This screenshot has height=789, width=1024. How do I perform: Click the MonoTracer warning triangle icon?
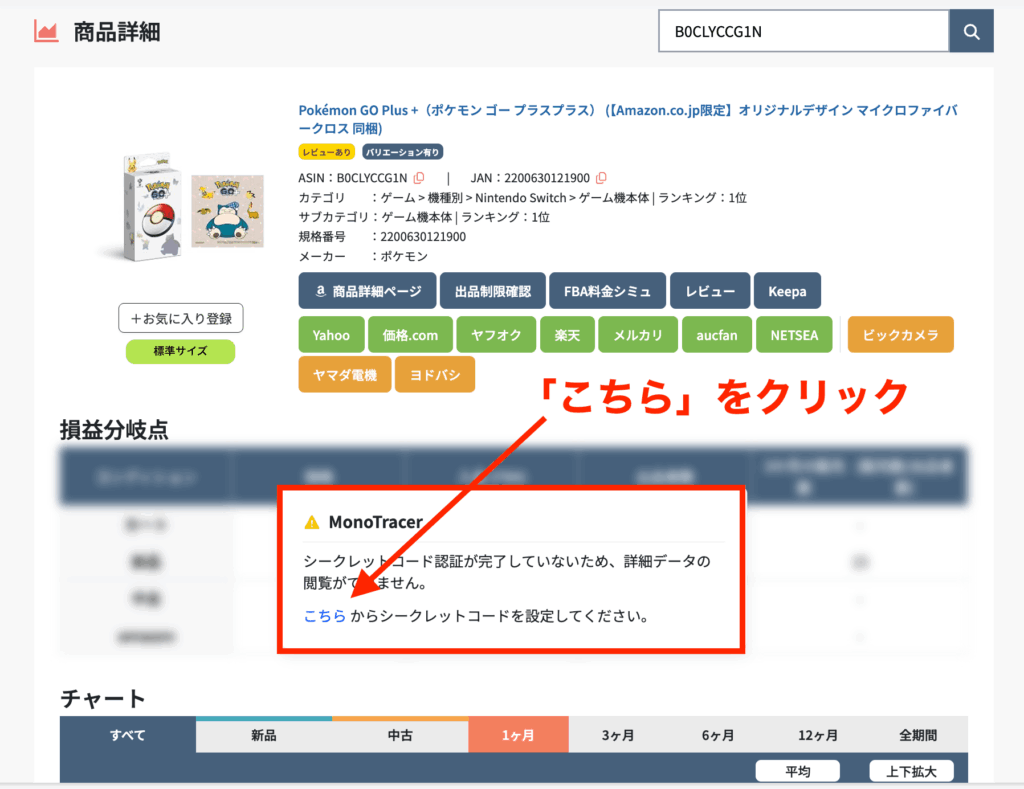click(x=312, y=523)
